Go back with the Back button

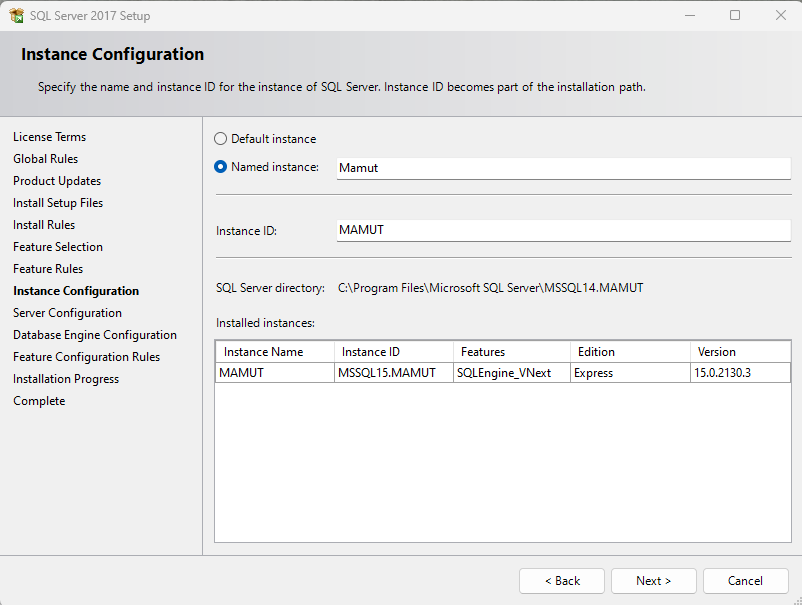pyautogui.click(x=562, y=581)
